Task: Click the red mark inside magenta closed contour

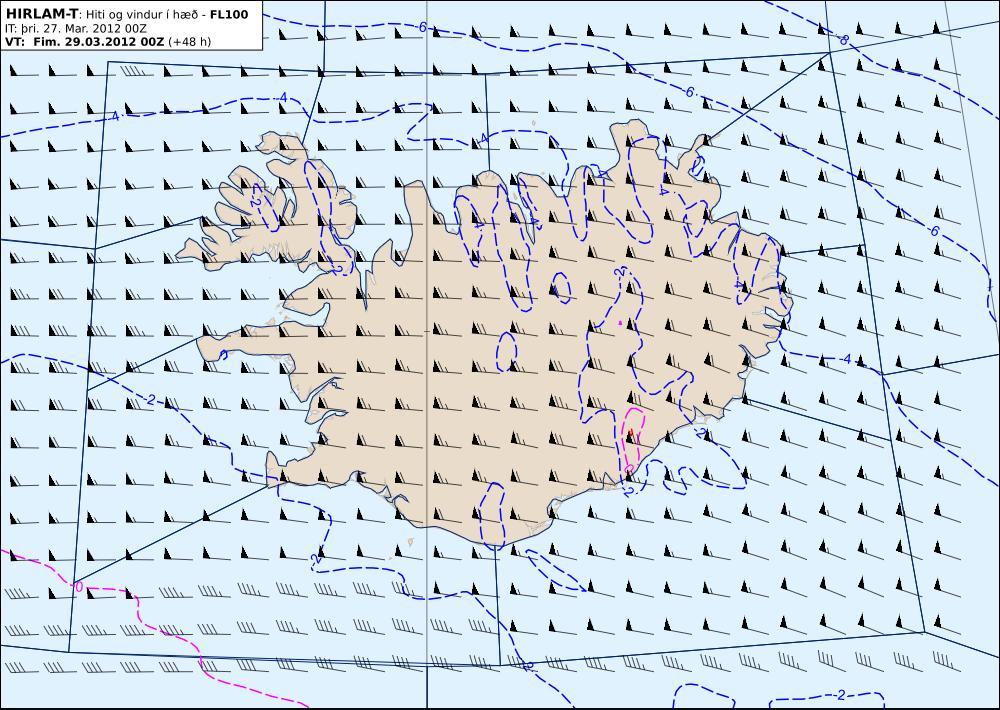Action: click(631, 433)
